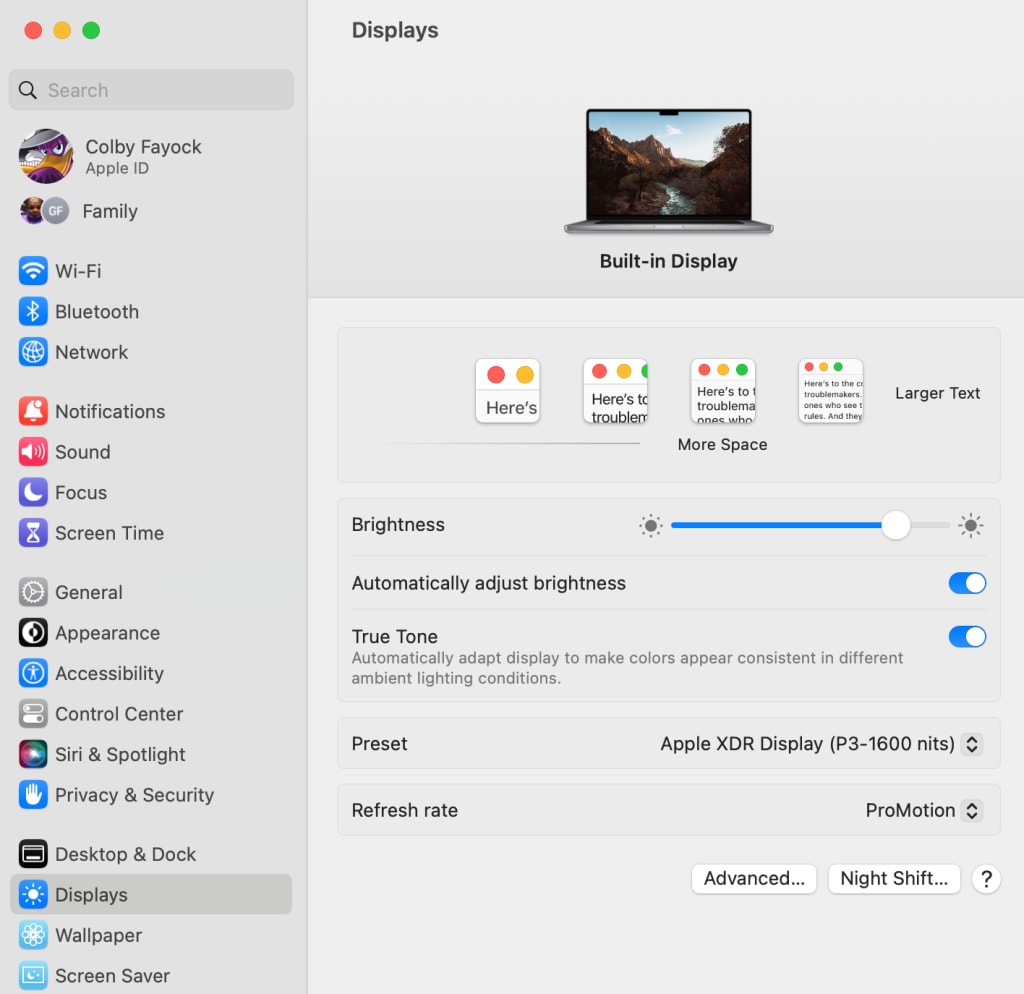Click the Wi-Fi icon in the sidebar

coord(33,270)
